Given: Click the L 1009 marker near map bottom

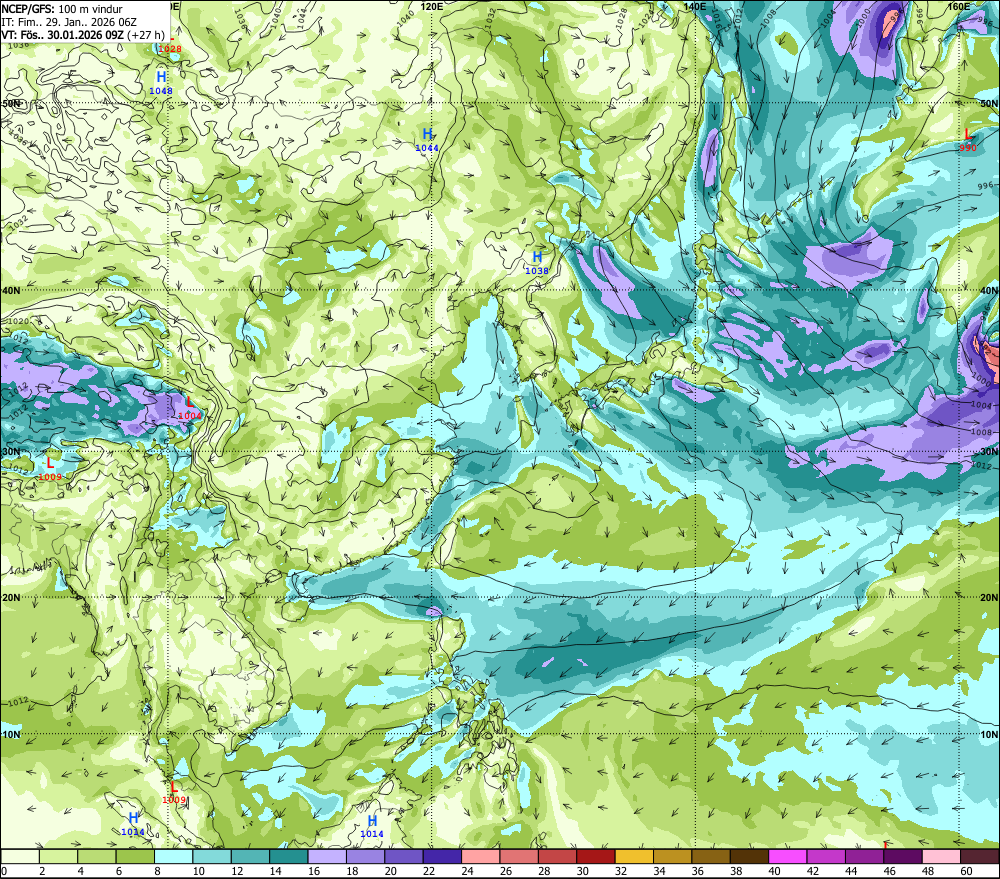Looking at the screenshot, I should (173, 792).
